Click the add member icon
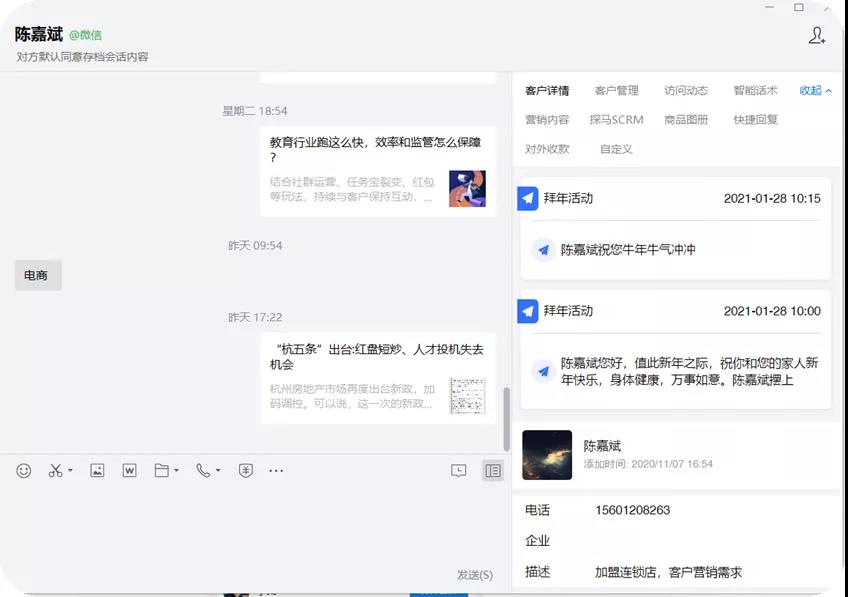 (817, 36)
